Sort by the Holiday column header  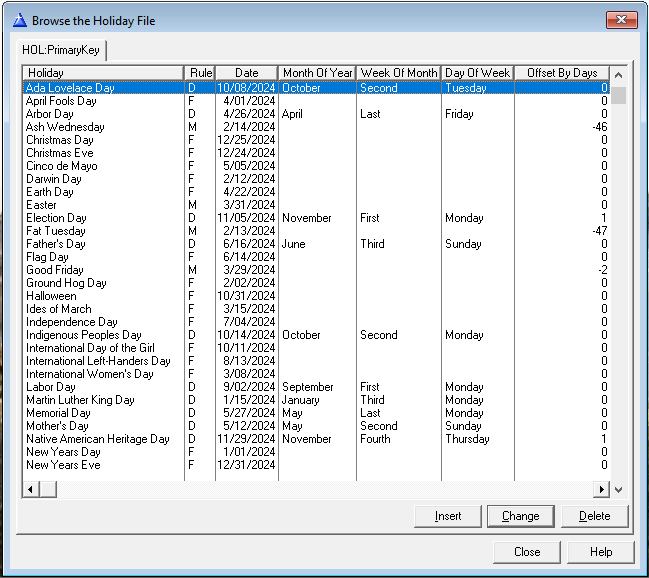[x=103, y=73]
